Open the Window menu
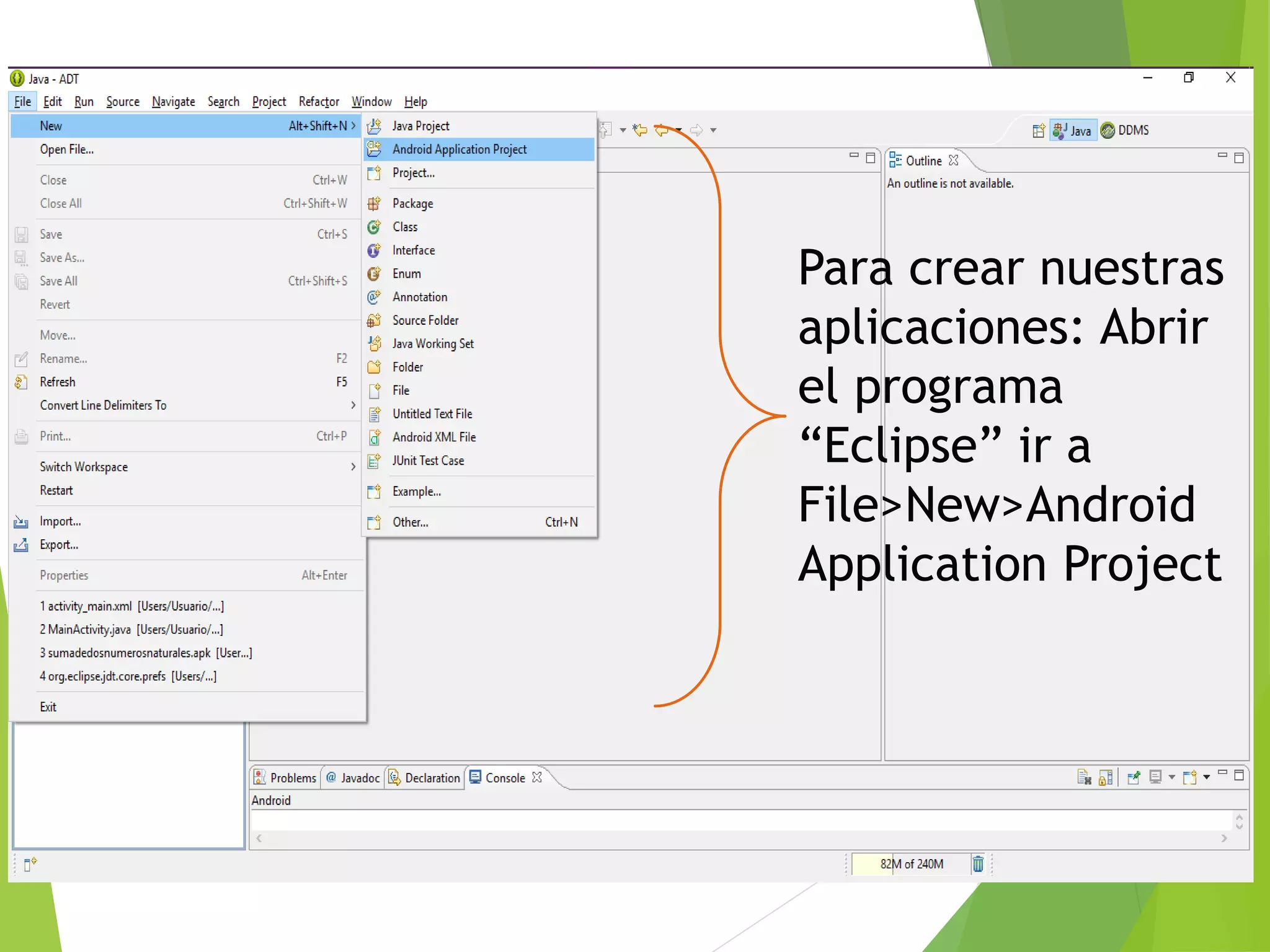This screenshot has height=952, width=1270. click(371, 102)
